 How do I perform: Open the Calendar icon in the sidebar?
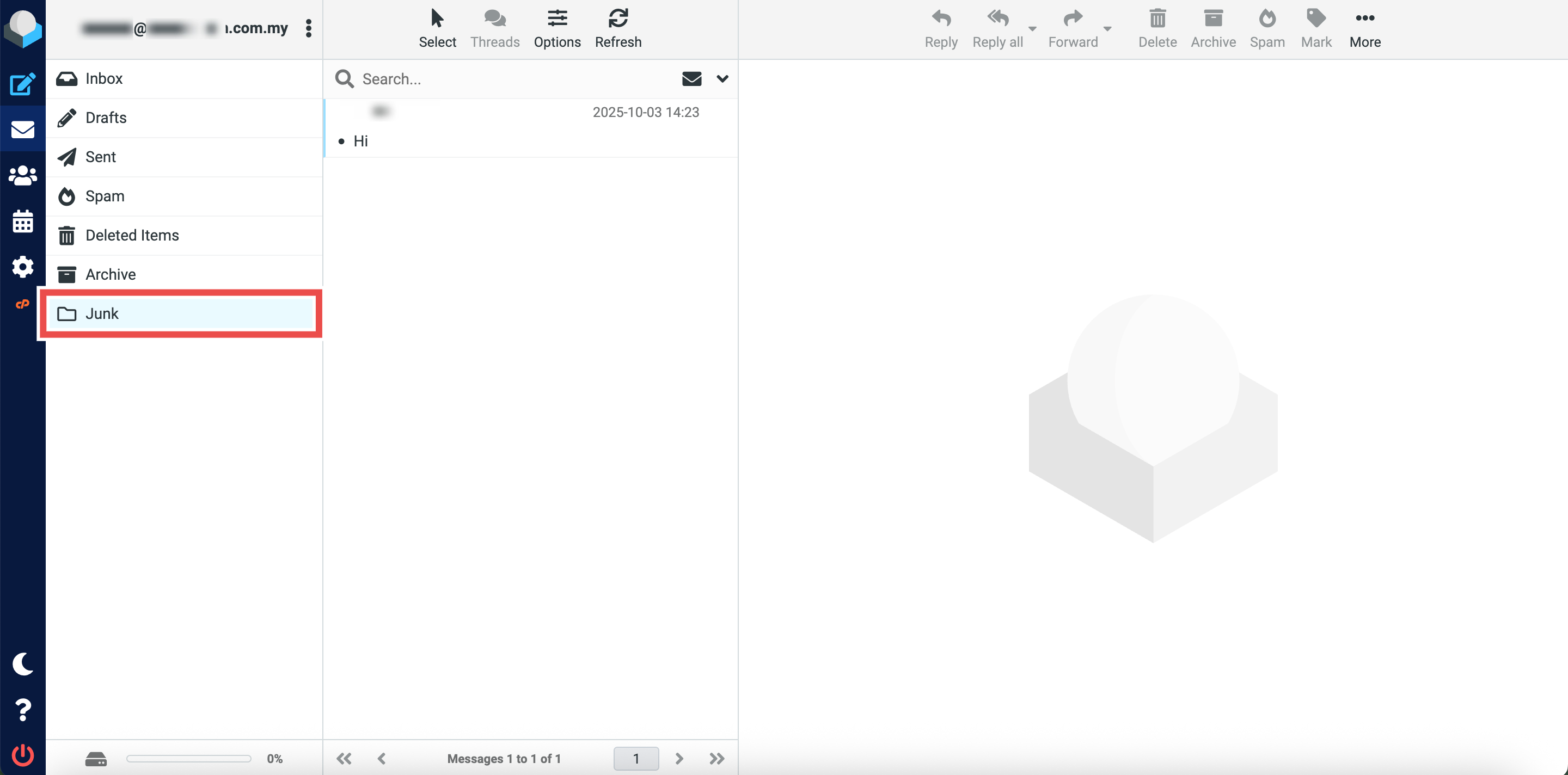pos(22,222)
